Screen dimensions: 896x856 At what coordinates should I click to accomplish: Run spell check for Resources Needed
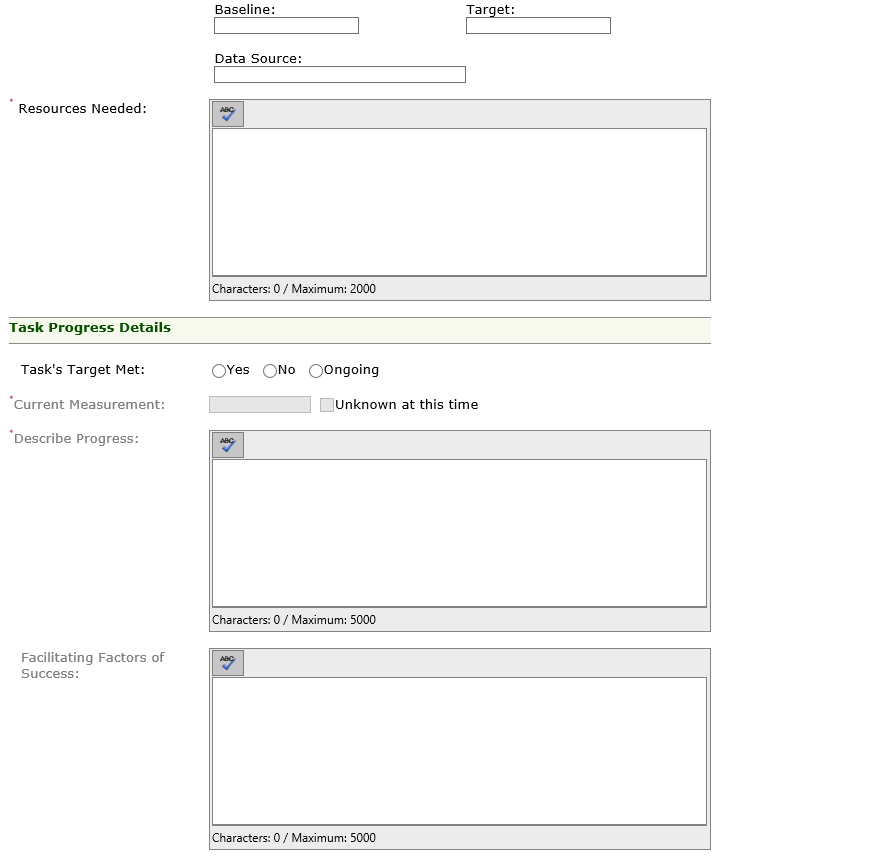[x=228, y=114]
